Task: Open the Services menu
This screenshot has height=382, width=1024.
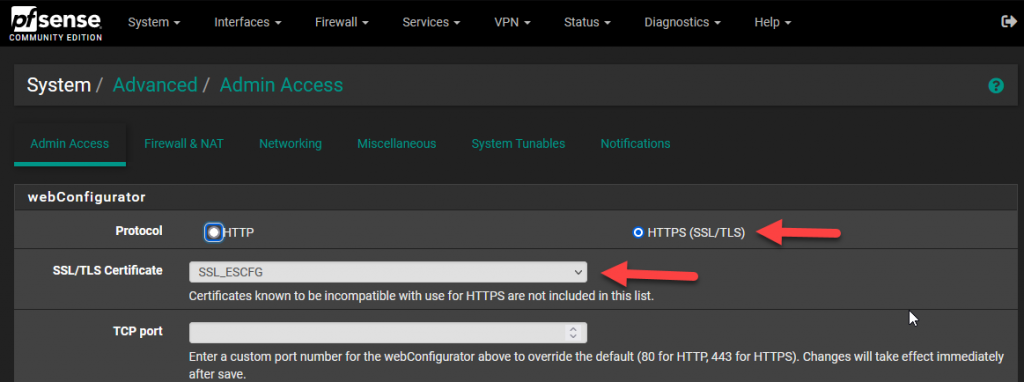Action: coord(431,22)
